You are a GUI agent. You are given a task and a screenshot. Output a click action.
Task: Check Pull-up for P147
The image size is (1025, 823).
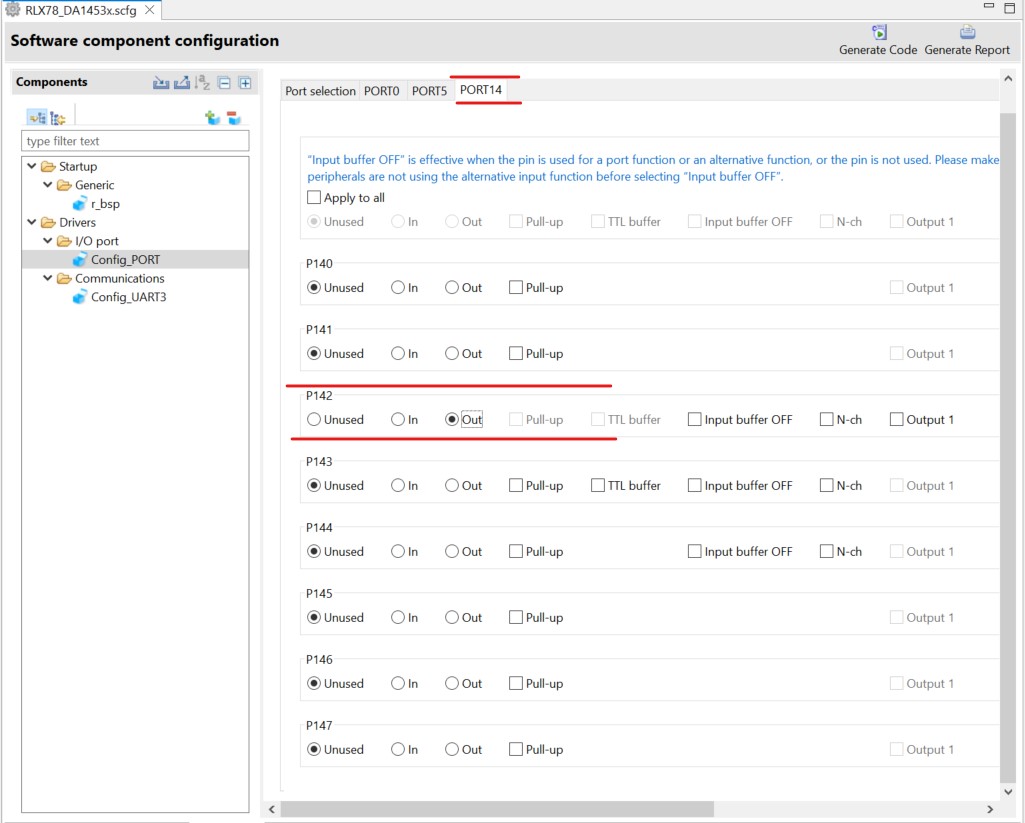pos(516,750)
